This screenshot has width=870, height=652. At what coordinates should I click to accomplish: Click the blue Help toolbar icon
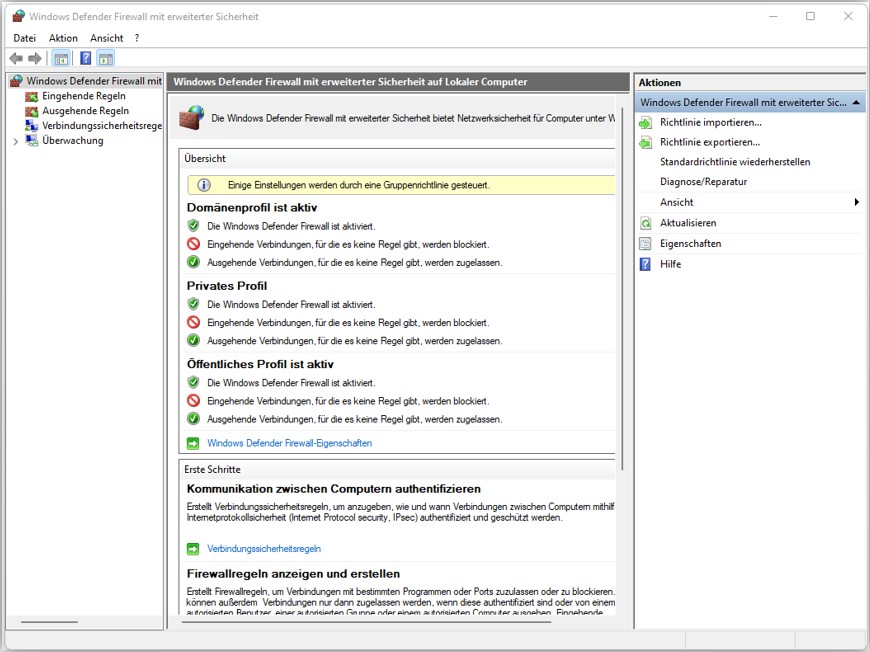point(85,58)
